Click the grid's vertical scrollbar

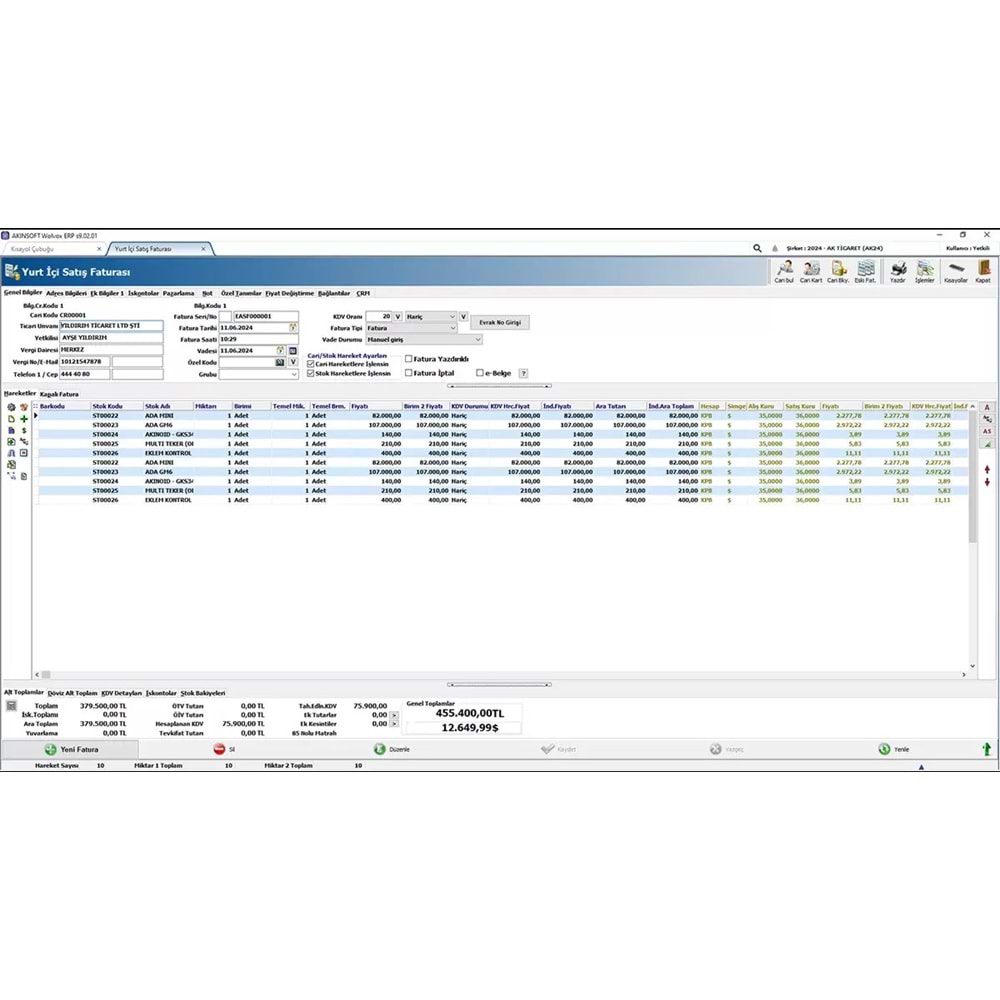973,534
